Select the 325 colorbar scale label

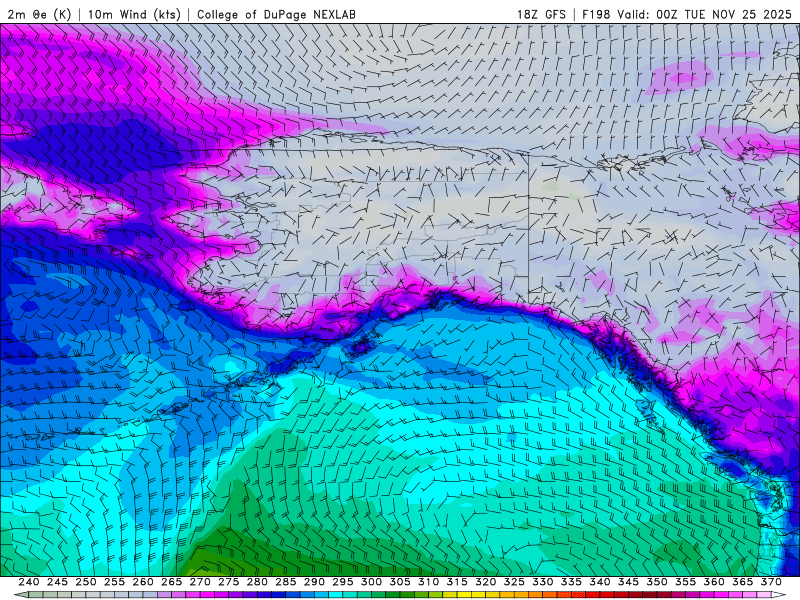(x=514, y=582)
